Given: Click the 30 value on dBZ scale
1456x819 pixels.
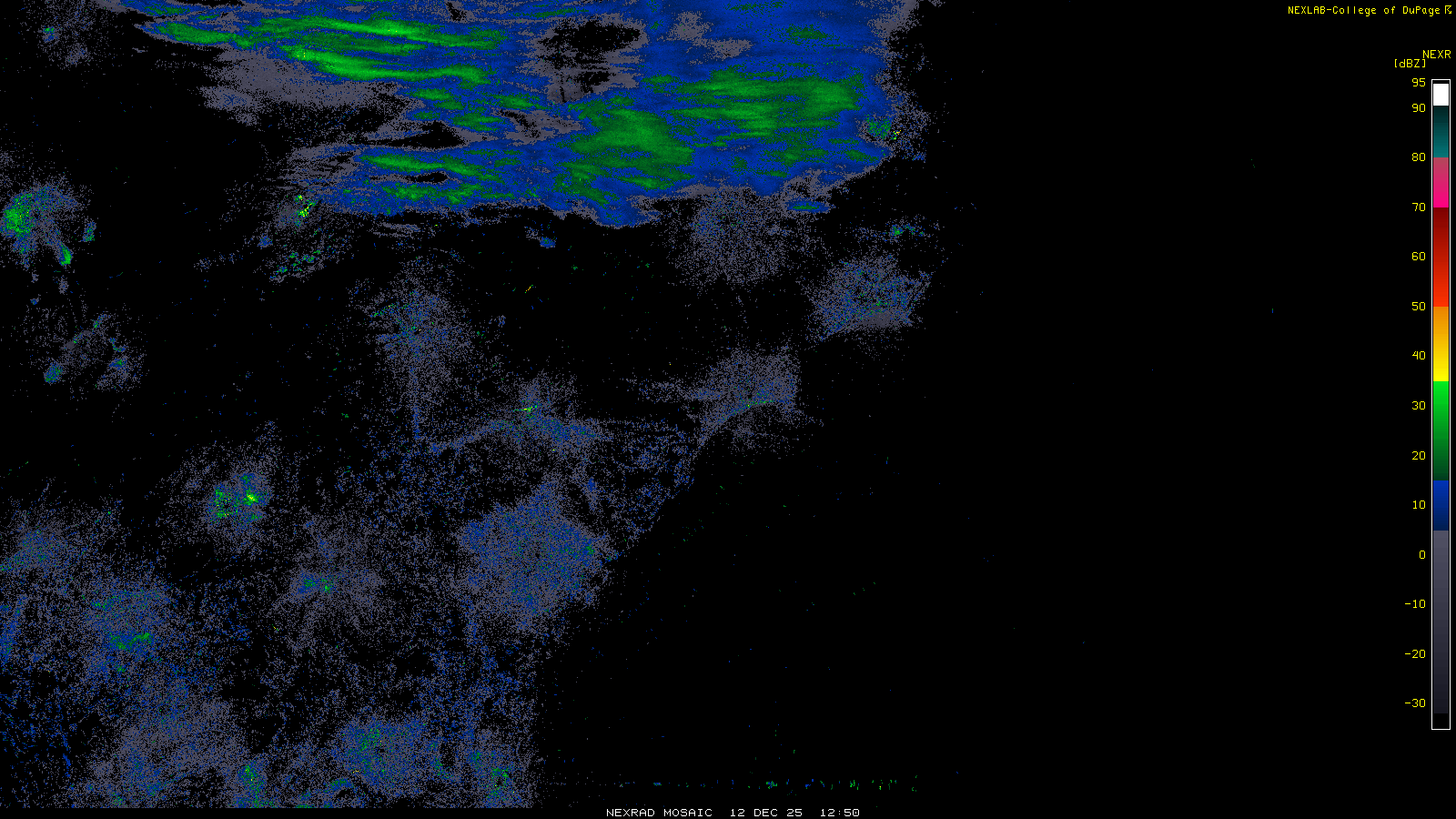Looking at the screenshot, I should pos(1419,406).
